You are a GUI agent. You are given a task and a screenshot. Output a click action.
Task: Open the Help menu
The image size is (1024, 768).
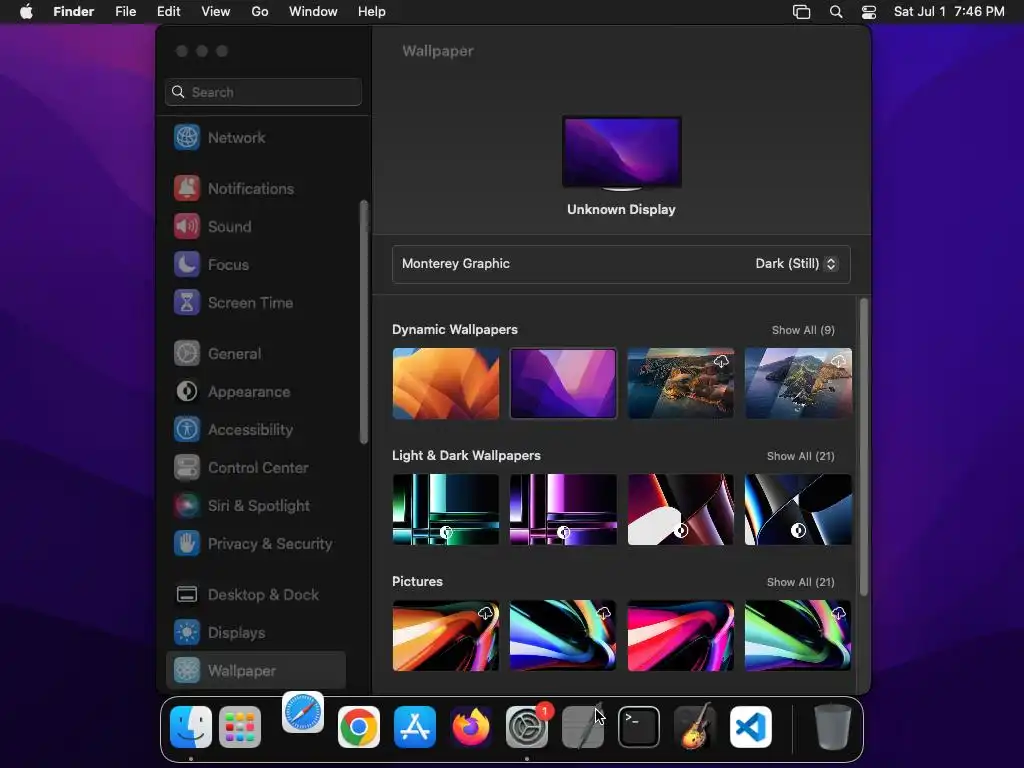click(x=372, y=12)
